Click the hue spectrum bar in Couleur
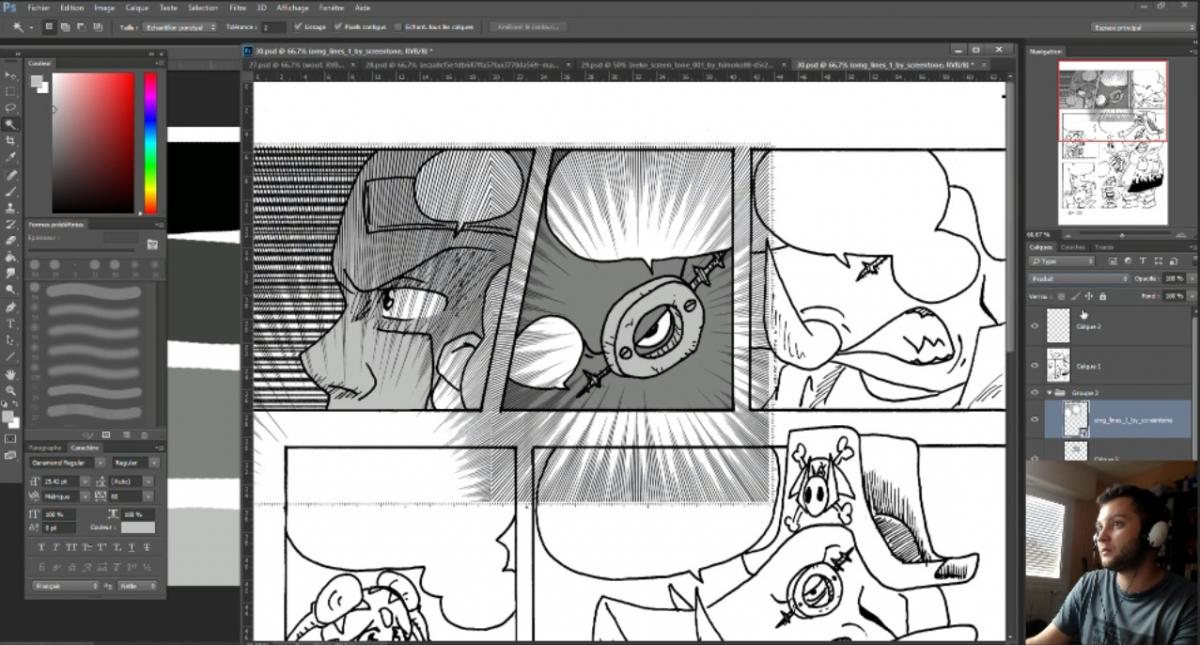Image resolution: width=1200 pixels, height=645 pixels. [x=151, y=142]
